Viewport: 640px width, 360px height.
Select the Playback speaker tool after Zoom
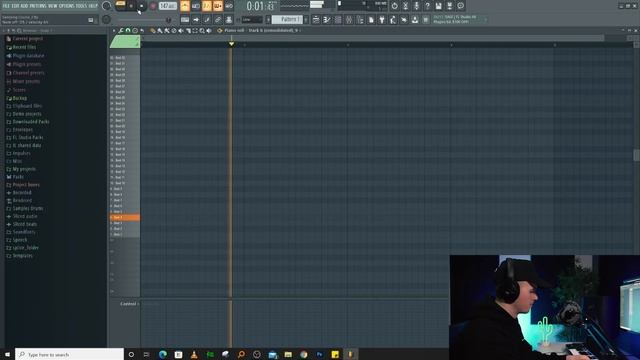209,31
